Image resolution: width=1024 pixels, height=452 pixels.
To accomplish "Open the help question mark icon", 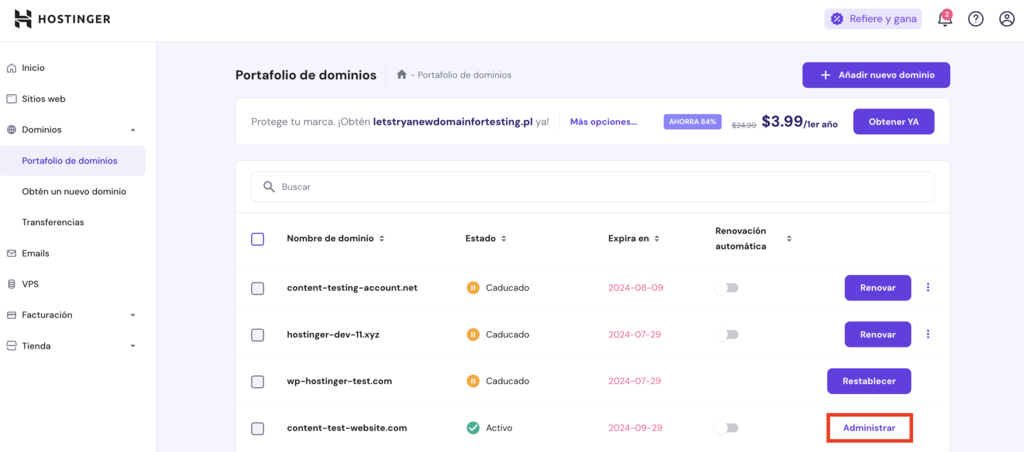I will pyautogui.click(x=975, y=19).
